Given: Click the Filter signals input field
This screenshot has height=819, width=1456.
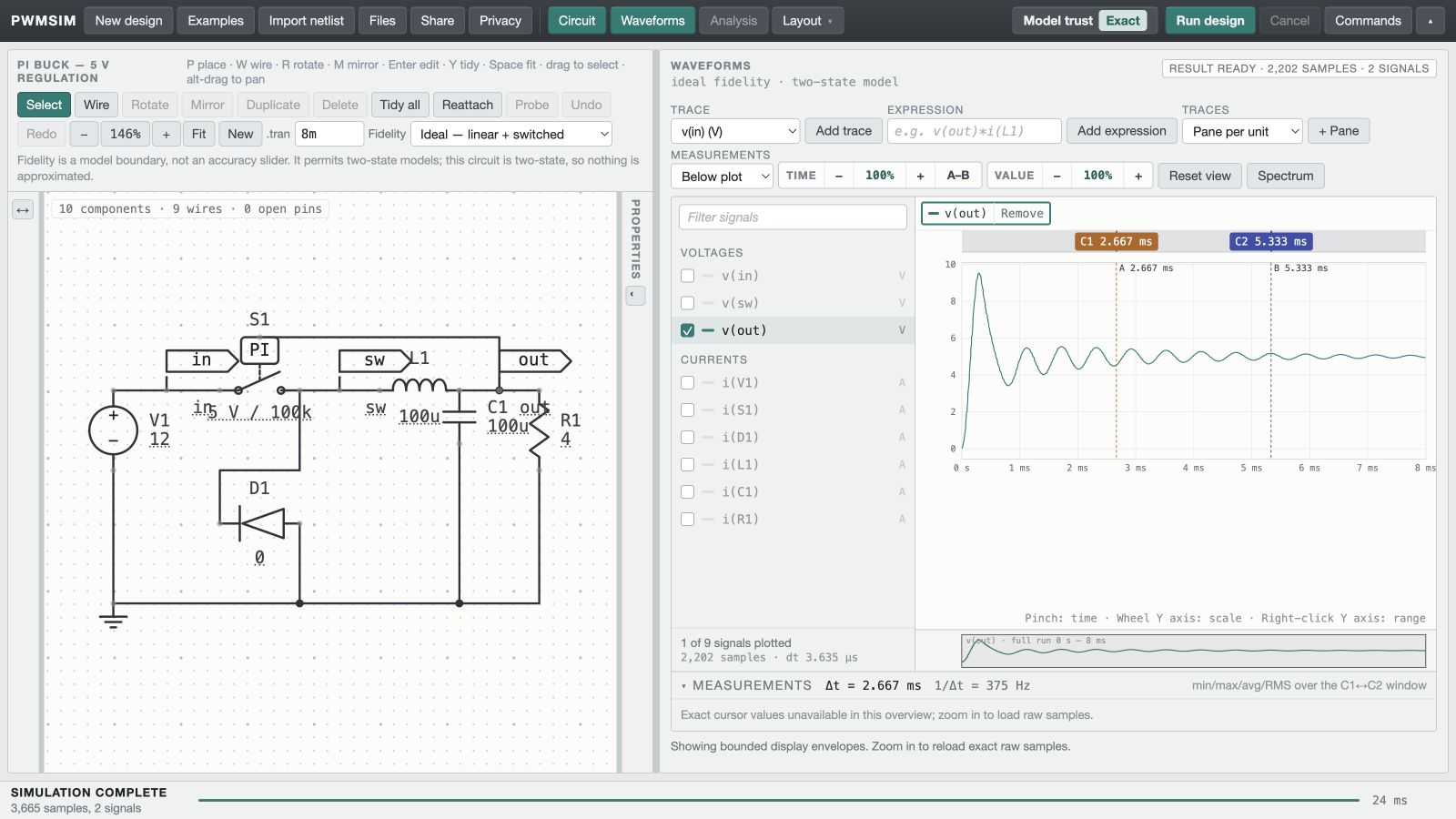Looking at the screenshot, I should click(793, 217).
